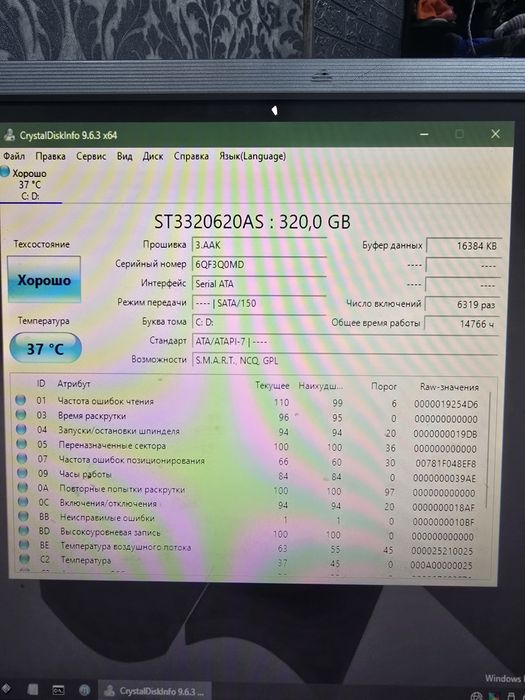Click the large Хорошо health status button
The height and width of the screenshot is (700, 525).
(x=44, y=280)
